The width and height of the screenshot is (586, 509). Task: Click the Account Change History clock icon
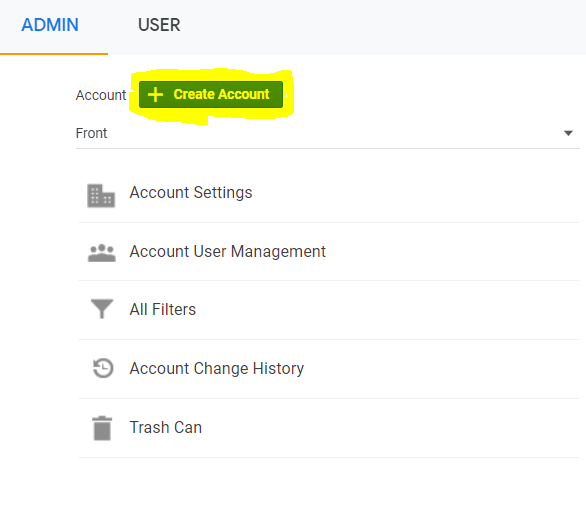point(103,368)
